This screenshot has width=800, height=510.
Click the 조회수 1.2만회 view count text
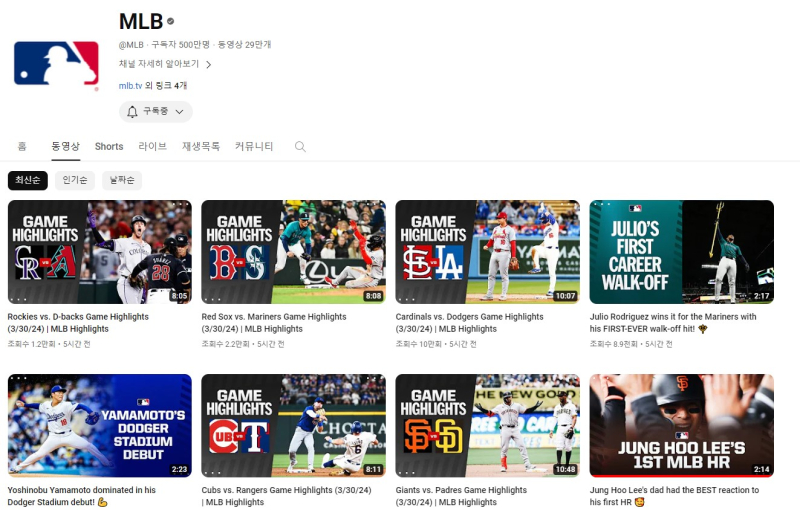(x=31, y=344)
